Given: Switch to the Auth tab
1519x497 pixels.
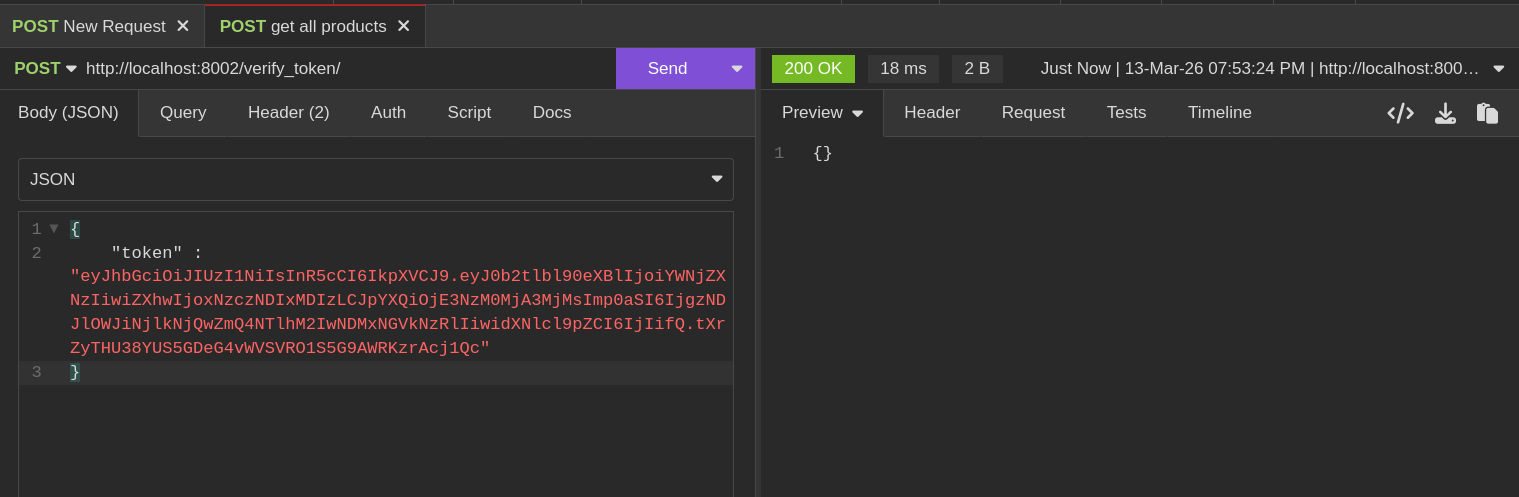Looking at the screenshot, I should (x=388, y=113).
